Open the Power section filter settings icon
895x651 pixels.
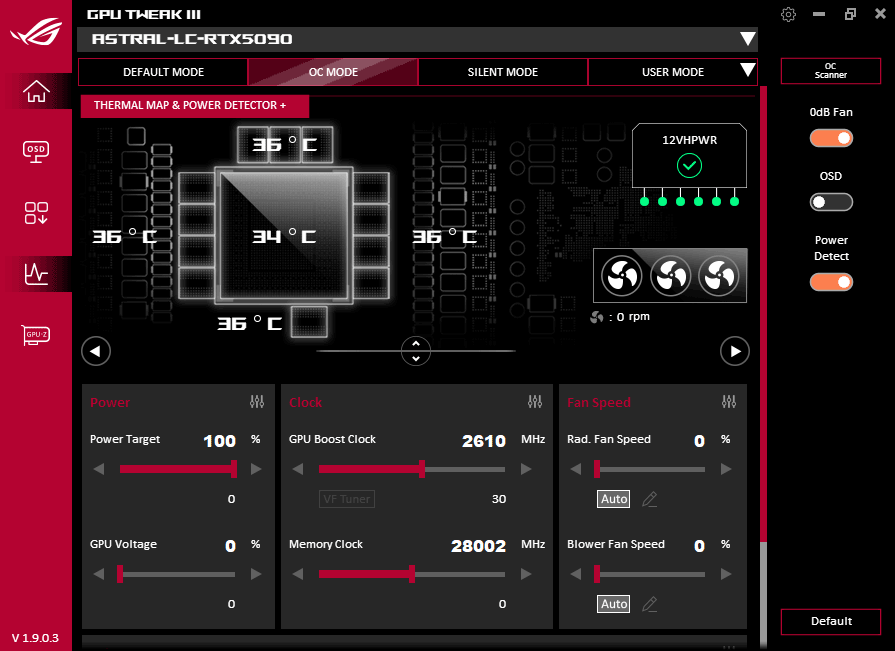[257, 402]
